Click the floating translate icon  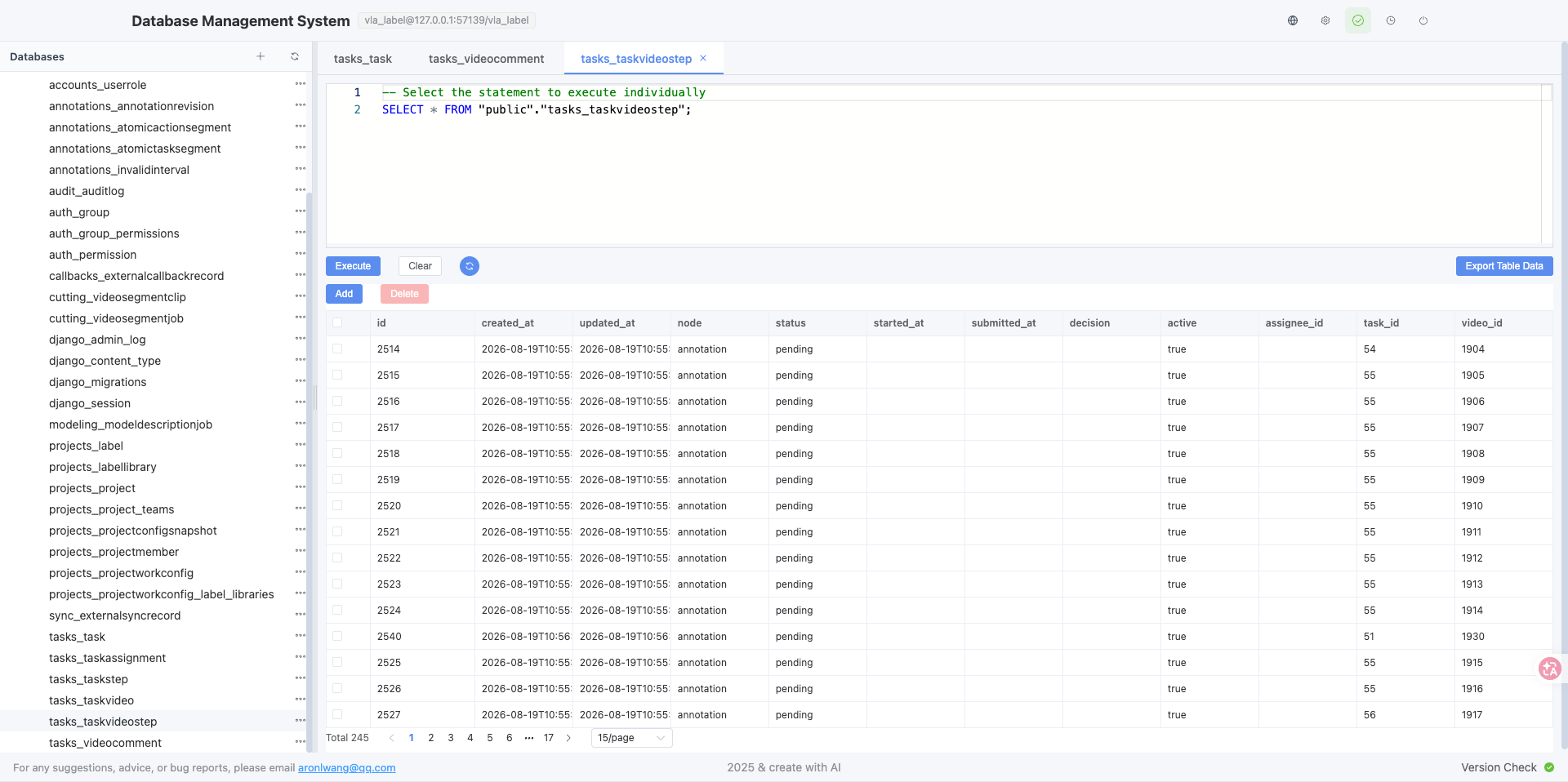[x=1549, y=669]
